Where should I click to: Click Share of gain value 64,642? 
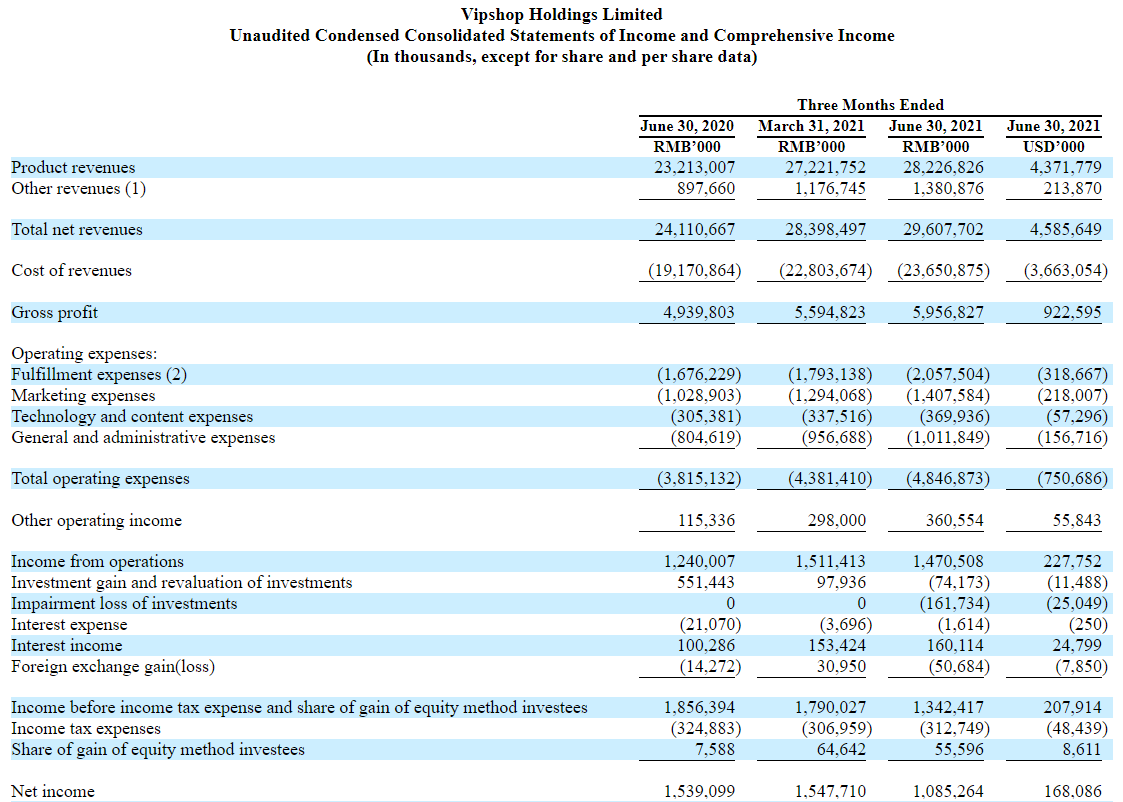coord(841,750)
